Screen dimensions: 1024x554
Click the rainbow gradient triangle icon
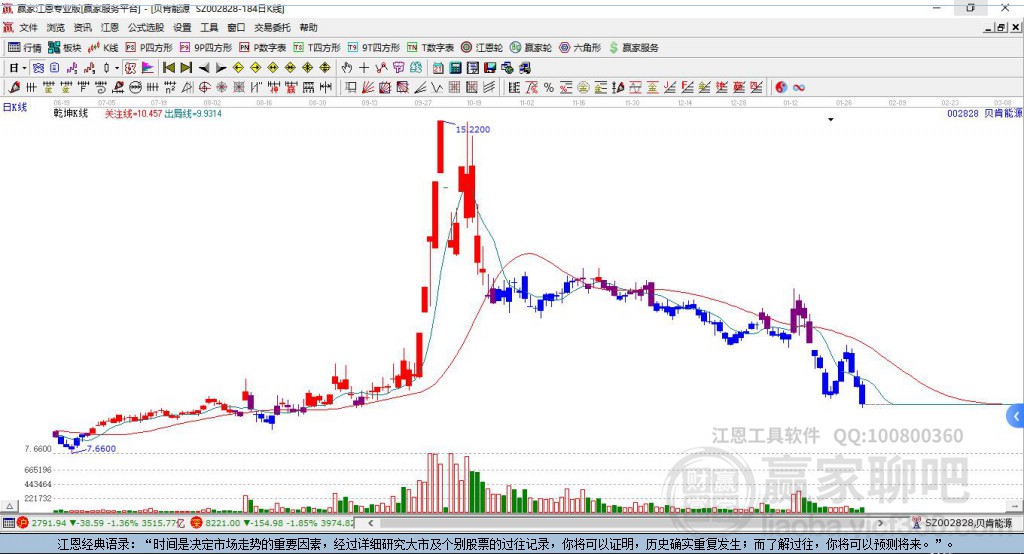(x=148, y=68)
